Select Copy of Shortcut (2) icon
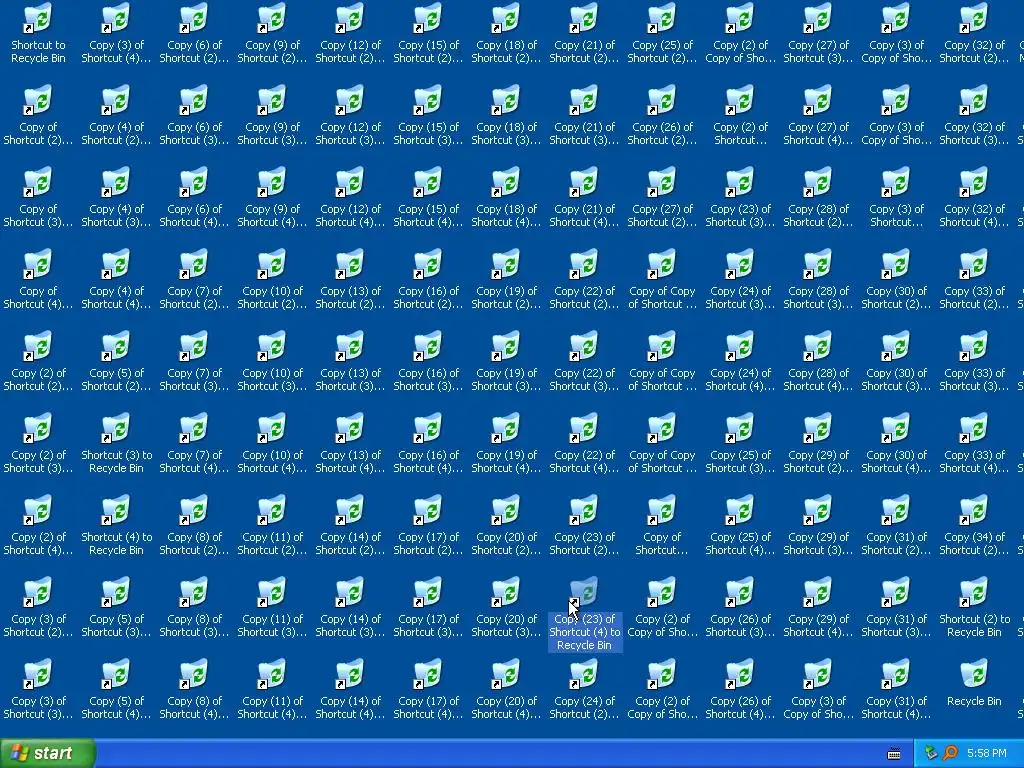This screenshot has height=768, width=1024. pyautogui.click(x=38, y=116)
